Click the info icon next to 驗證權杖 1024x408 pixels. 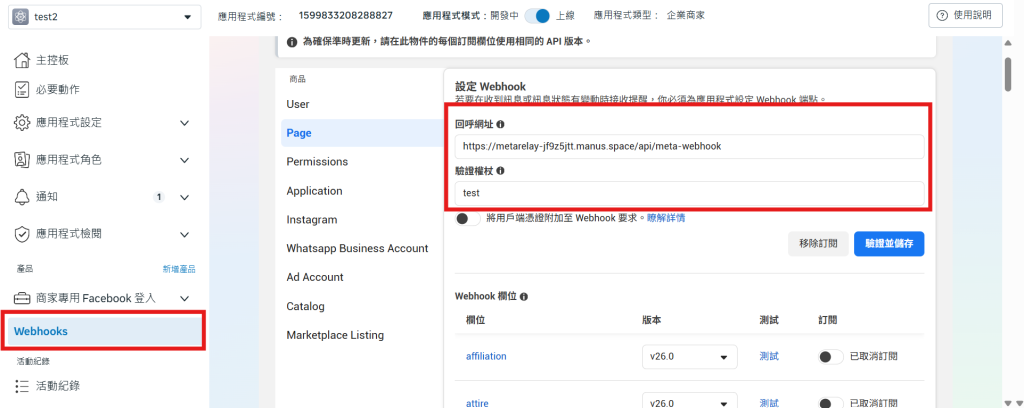click(500, 170)
